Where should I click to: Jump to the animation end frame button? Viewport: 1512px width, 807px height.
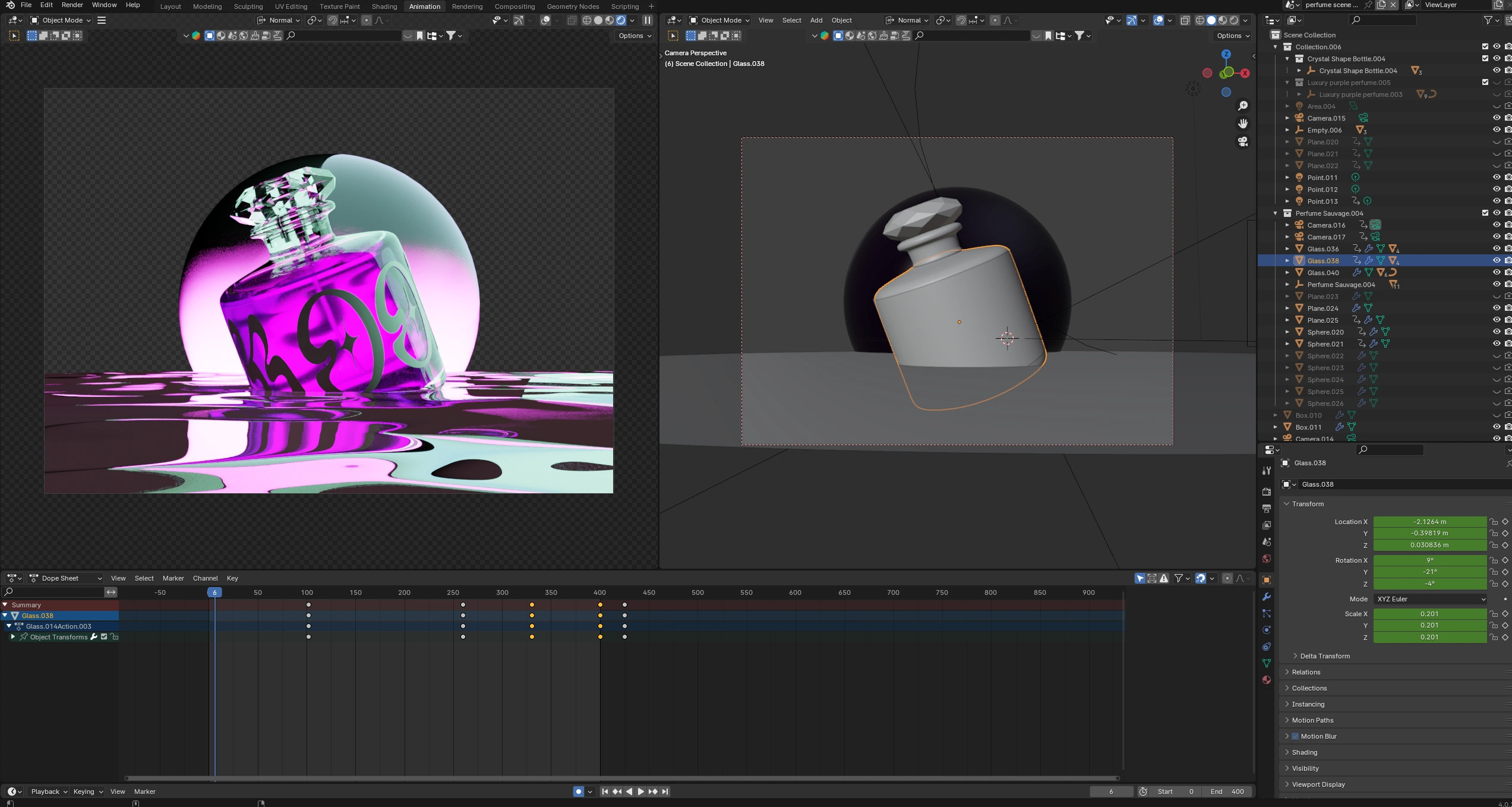tap(665, 792)
